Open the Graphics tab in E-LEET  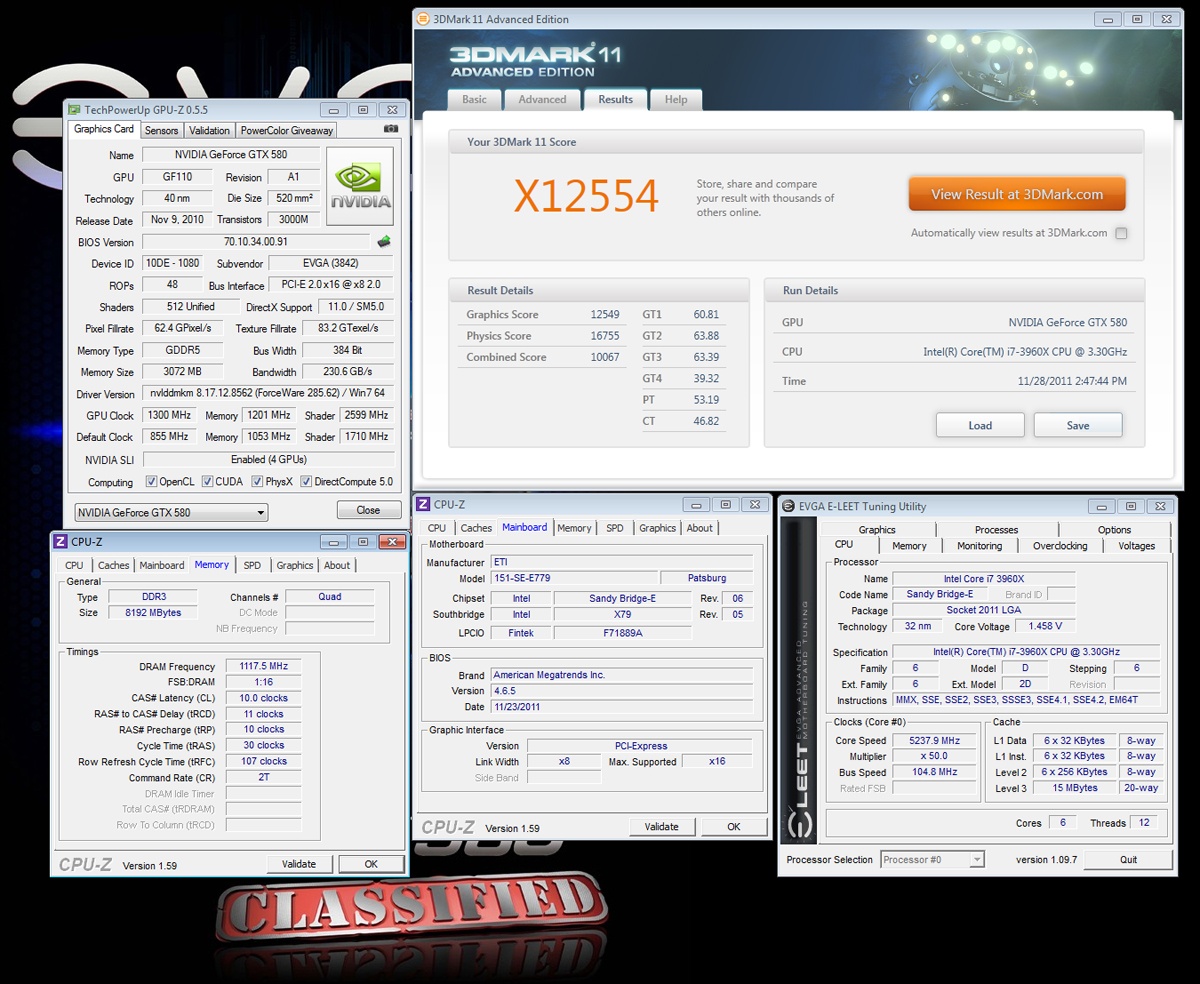pyautogui.click(x=877, y=530)
